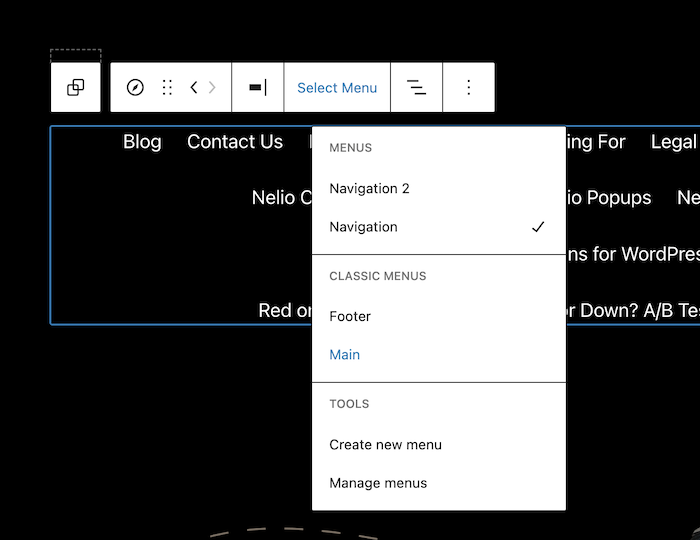Click the Contact Us navigation link
The height and width of the screenshot is (540, 700).
pos(235,142)
